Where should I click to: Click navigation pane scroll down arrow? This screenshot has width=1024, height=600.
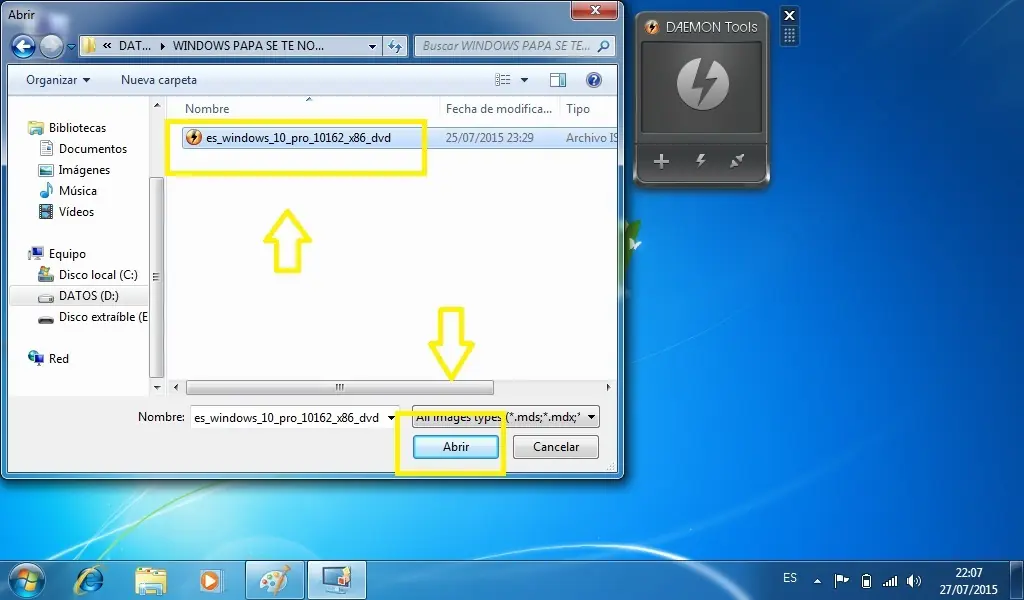(157, 387)
